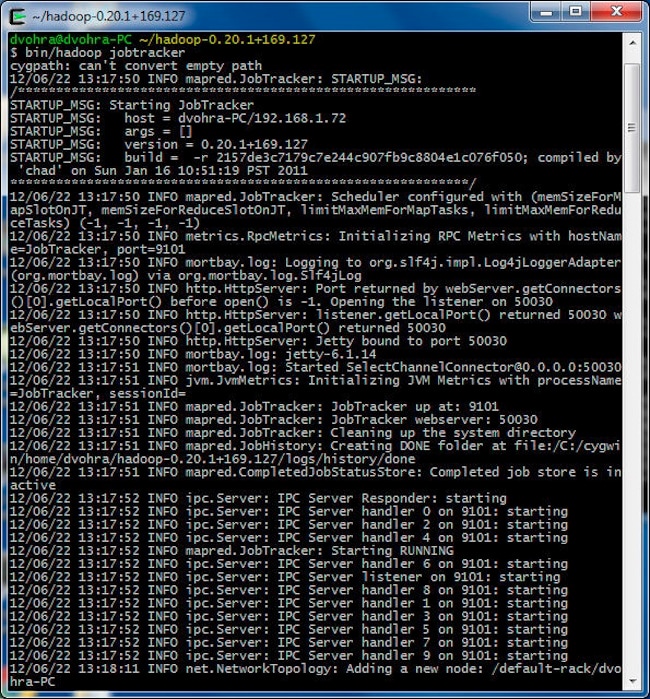The width and height of the screenshot is (650, 699).
Task: Click the text 'Jetty bound to port 50030'
Action: click(x=411, y=341)
